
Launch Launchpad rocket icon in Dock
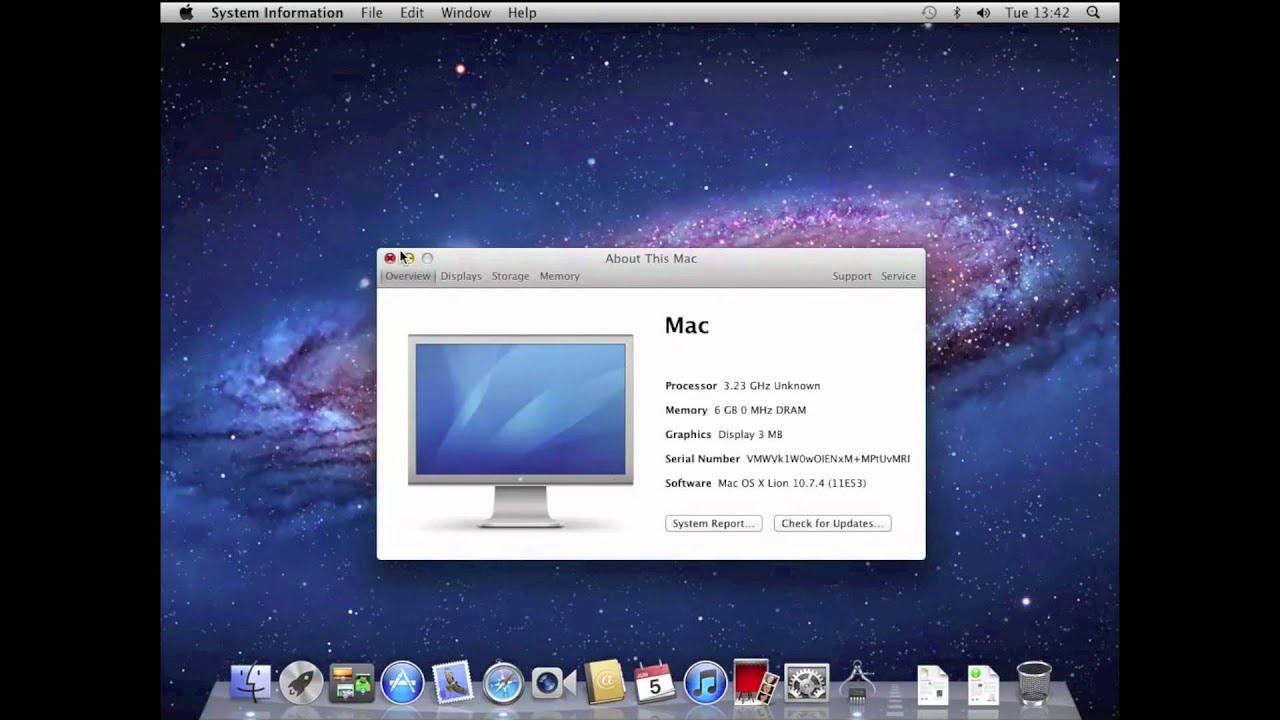click(301, 683)
